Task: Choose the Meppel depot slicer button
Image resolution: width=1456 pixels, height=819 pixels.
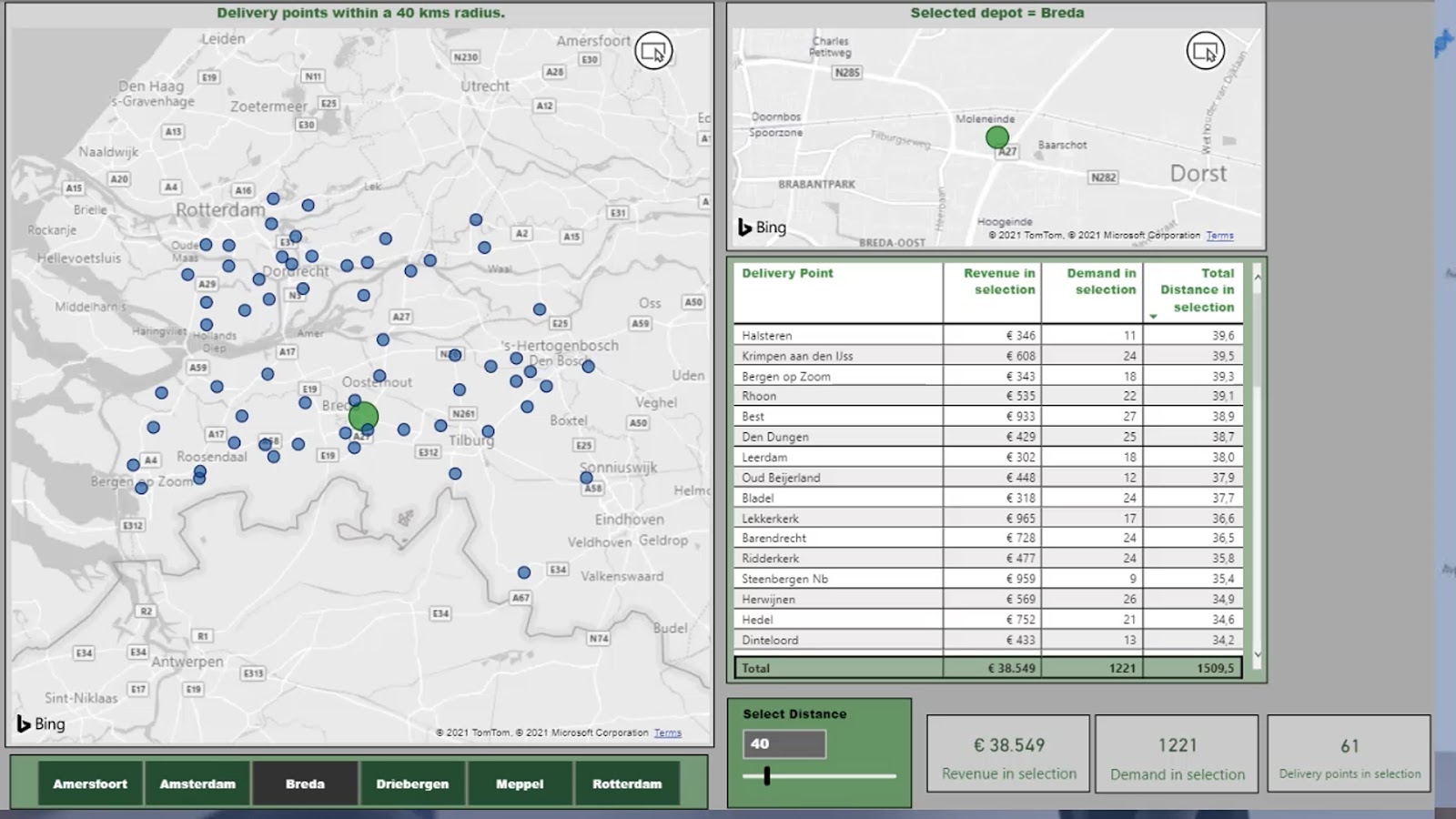Action: coord(520,784)
